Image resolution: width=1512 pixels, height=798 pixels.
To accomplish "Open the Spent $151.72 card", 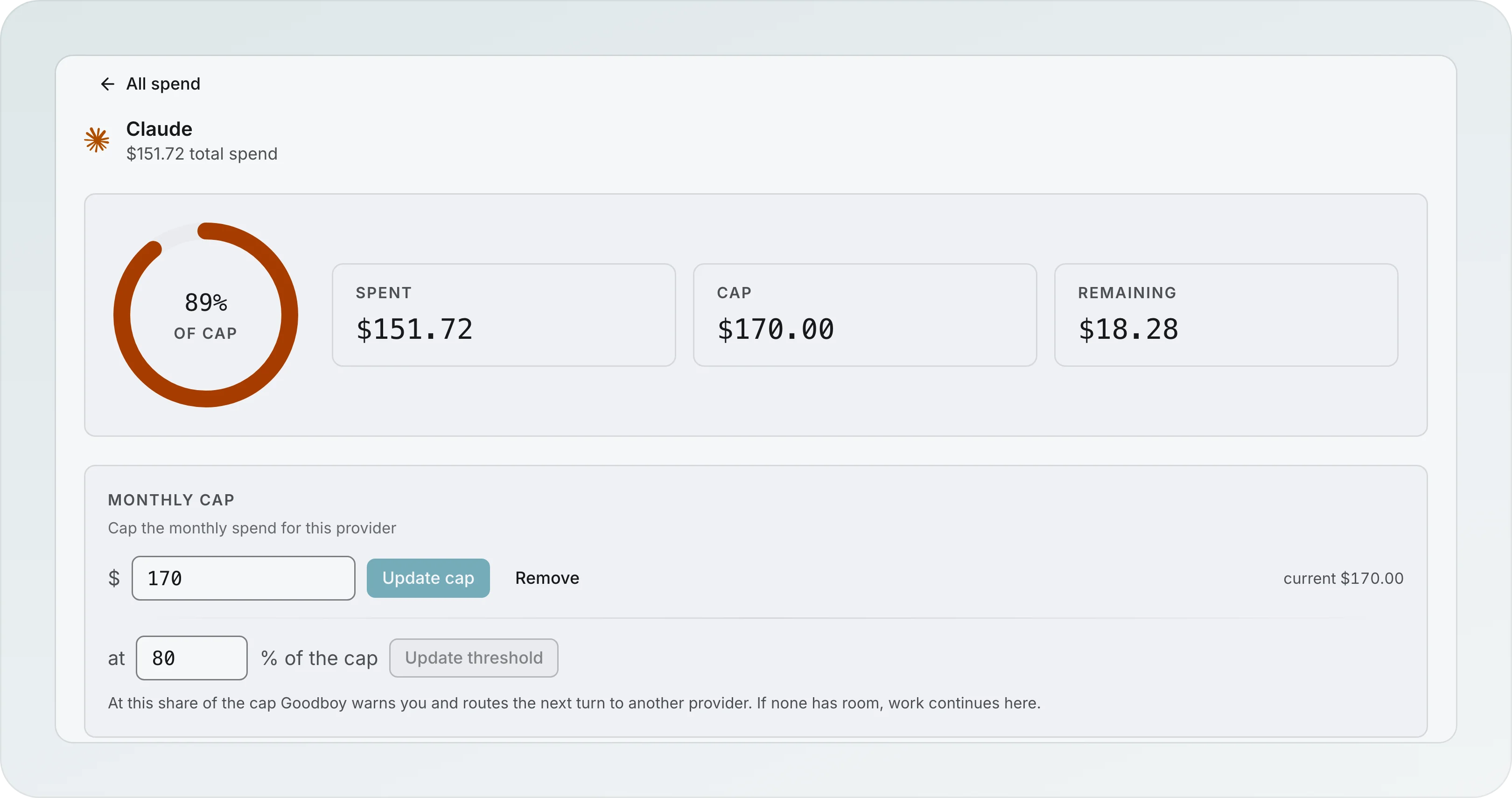I will point(504,315).
